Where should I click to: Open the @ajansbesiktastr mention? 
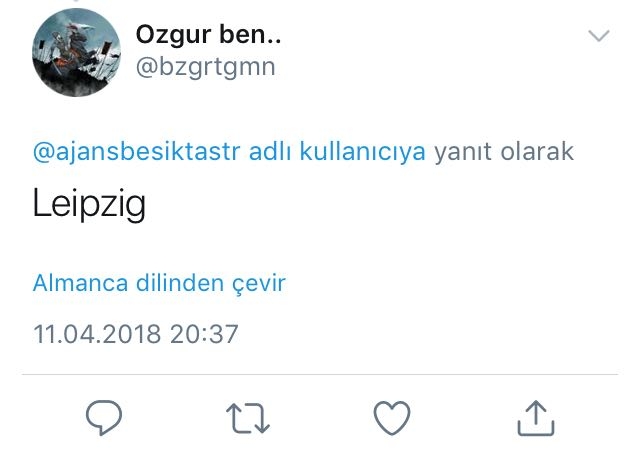pos(136,152)
